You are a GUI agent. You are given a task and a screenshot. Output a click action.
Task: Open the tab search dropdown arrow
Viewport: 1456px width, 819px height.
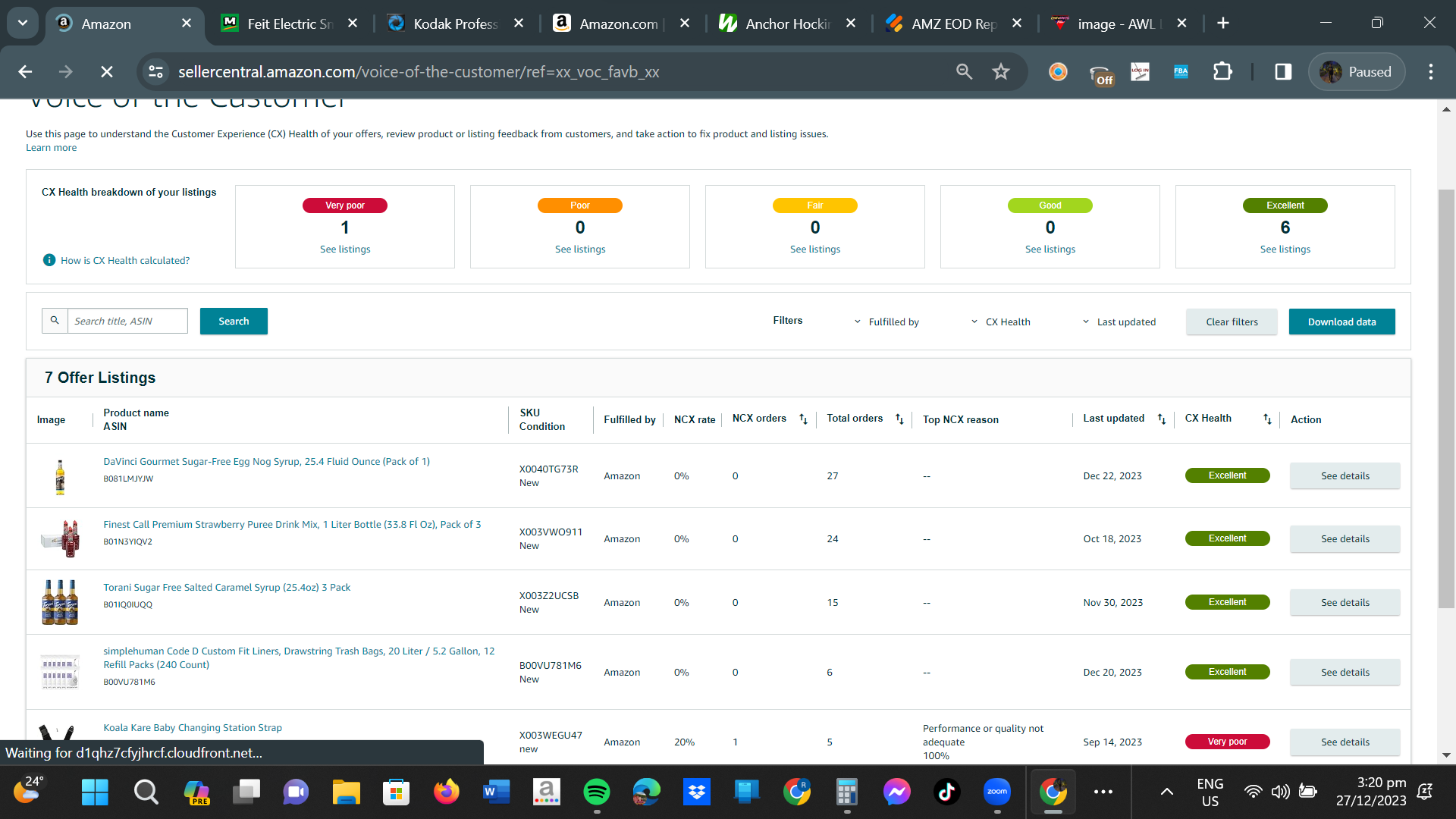coord(23,24)
